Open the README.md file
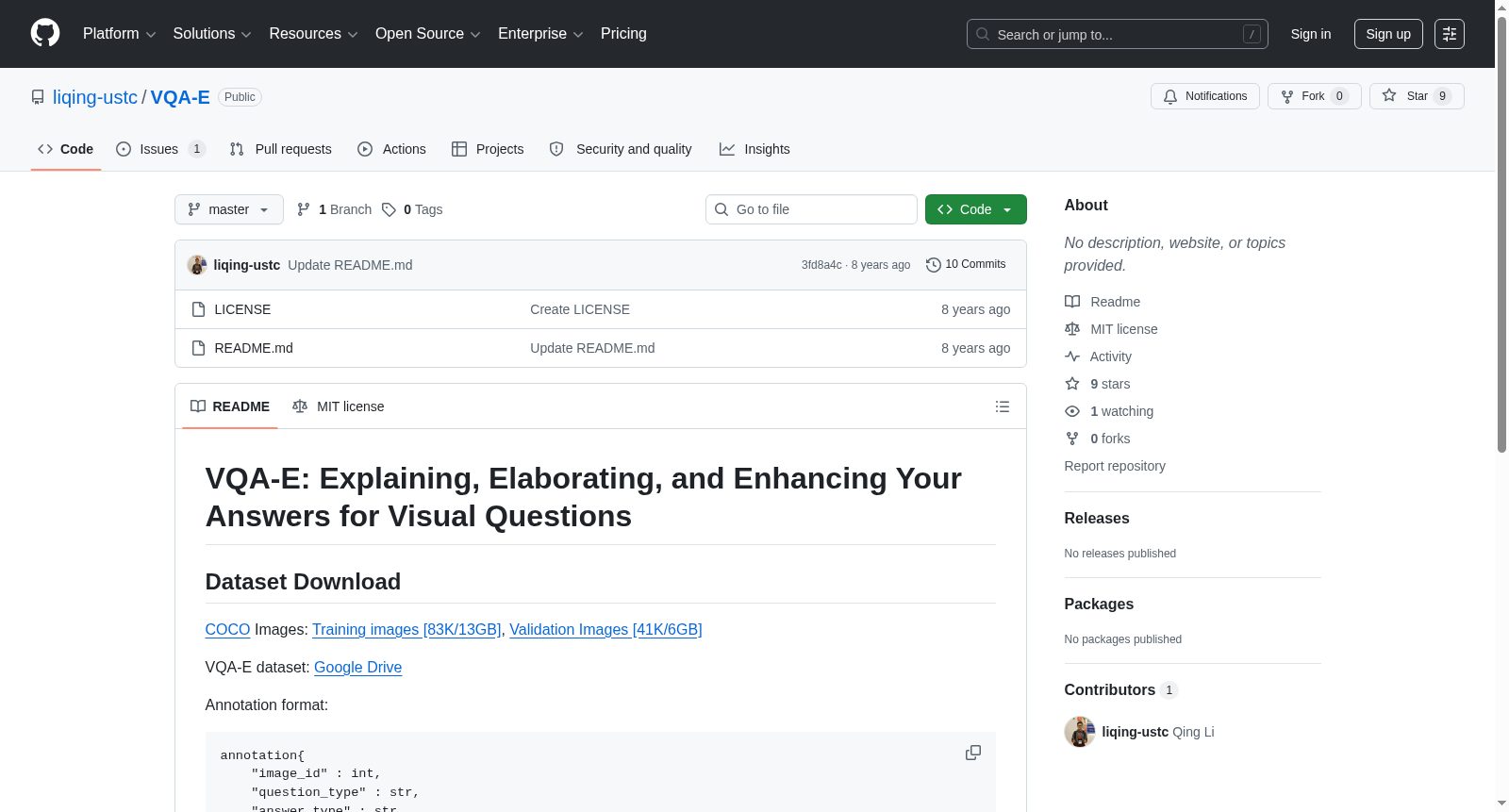 click(254, 348)
